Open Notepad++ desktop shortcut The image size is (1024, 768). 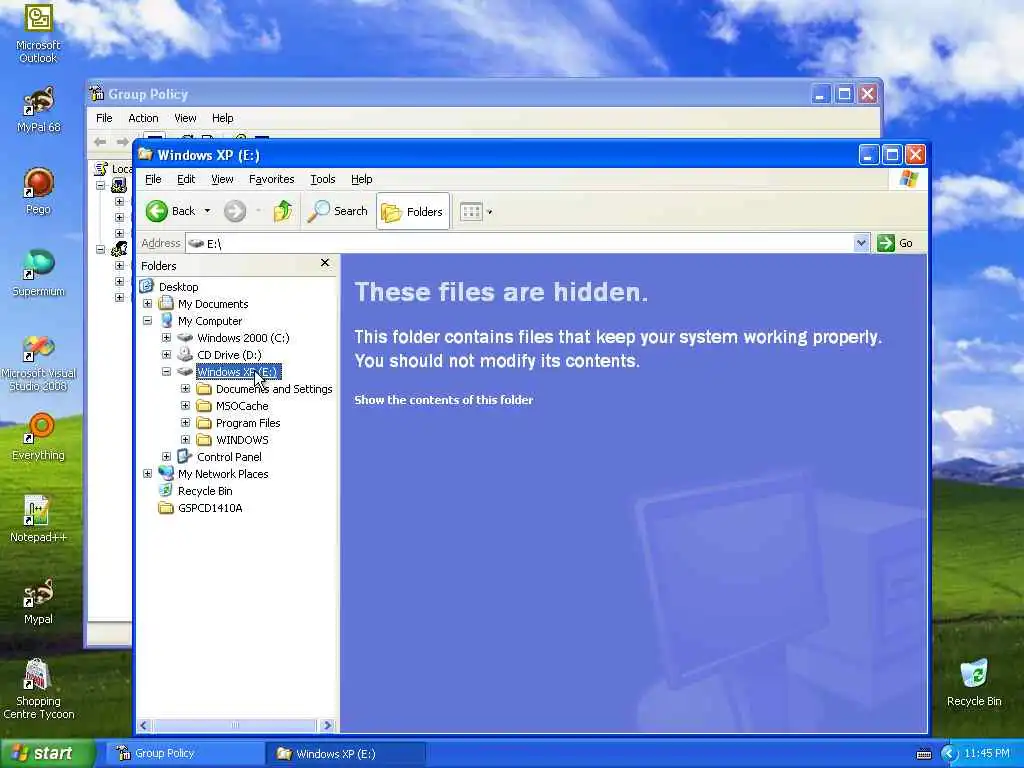coord(38,519)
